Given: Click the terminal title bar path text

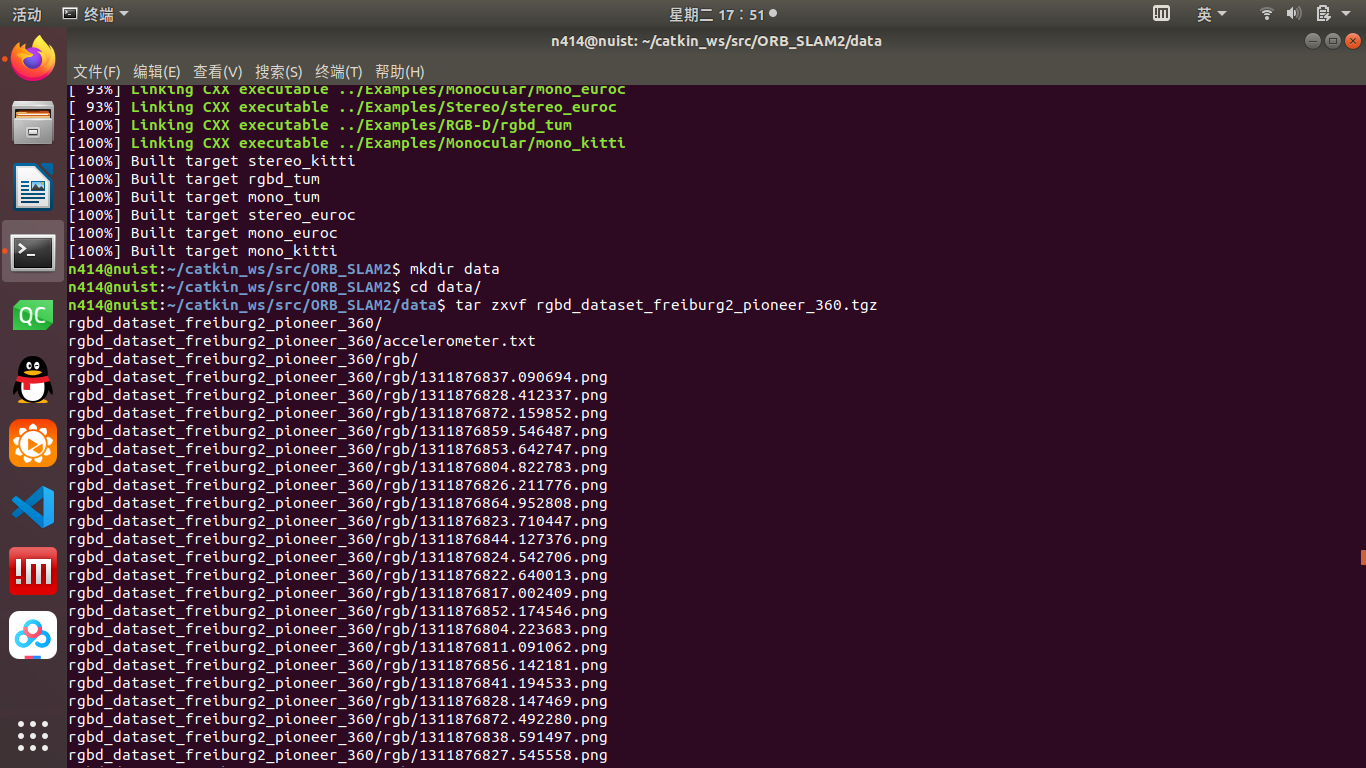Looking at the screenshot, I should click(x=716, y=41).
